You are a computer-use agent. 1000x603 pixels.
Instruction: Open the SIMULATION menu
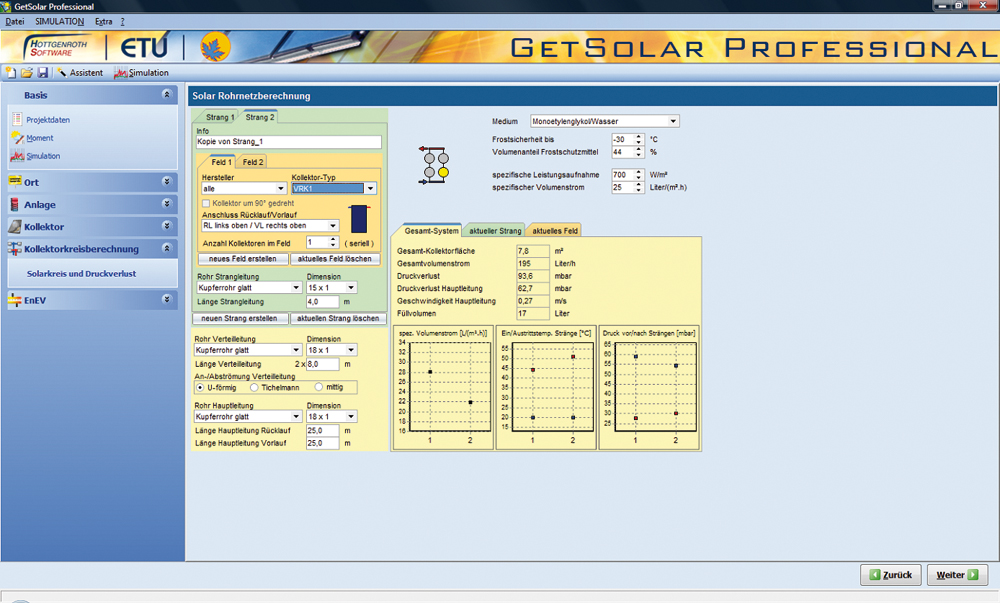click(x=59, y=22)
